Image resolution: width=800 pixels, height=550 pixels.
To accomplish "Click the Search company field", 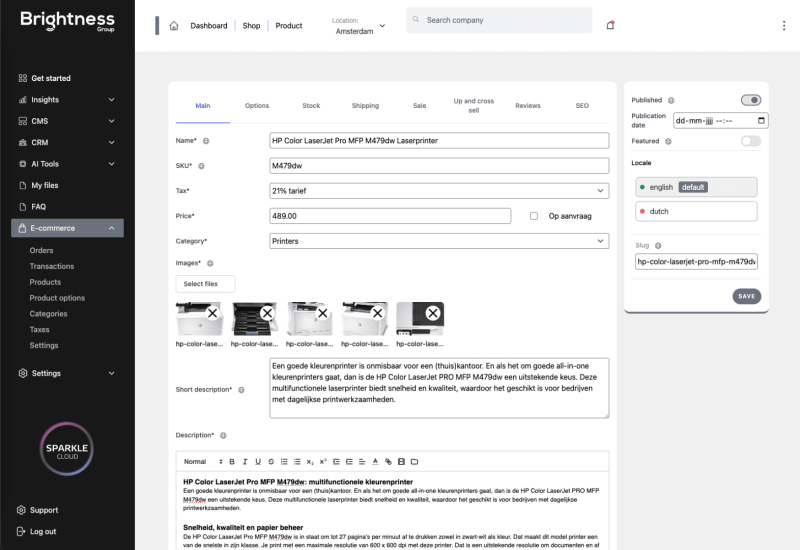I will click(499, 20).
